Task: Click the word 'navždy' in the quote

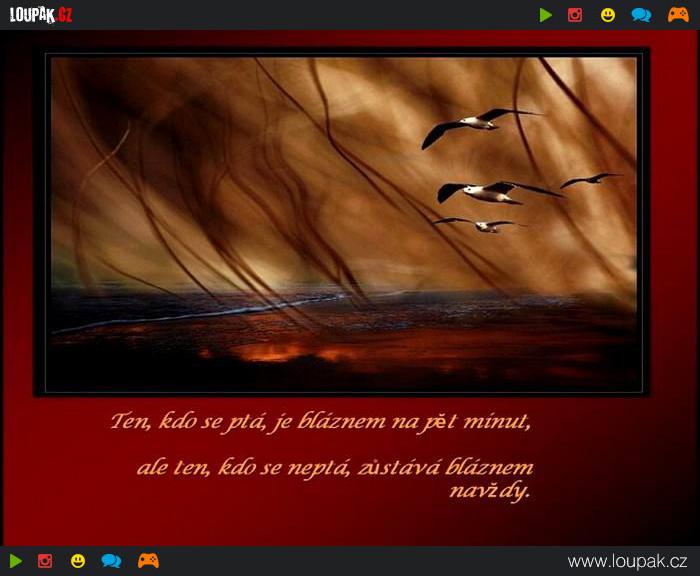Action: click(x=489, y=492)
